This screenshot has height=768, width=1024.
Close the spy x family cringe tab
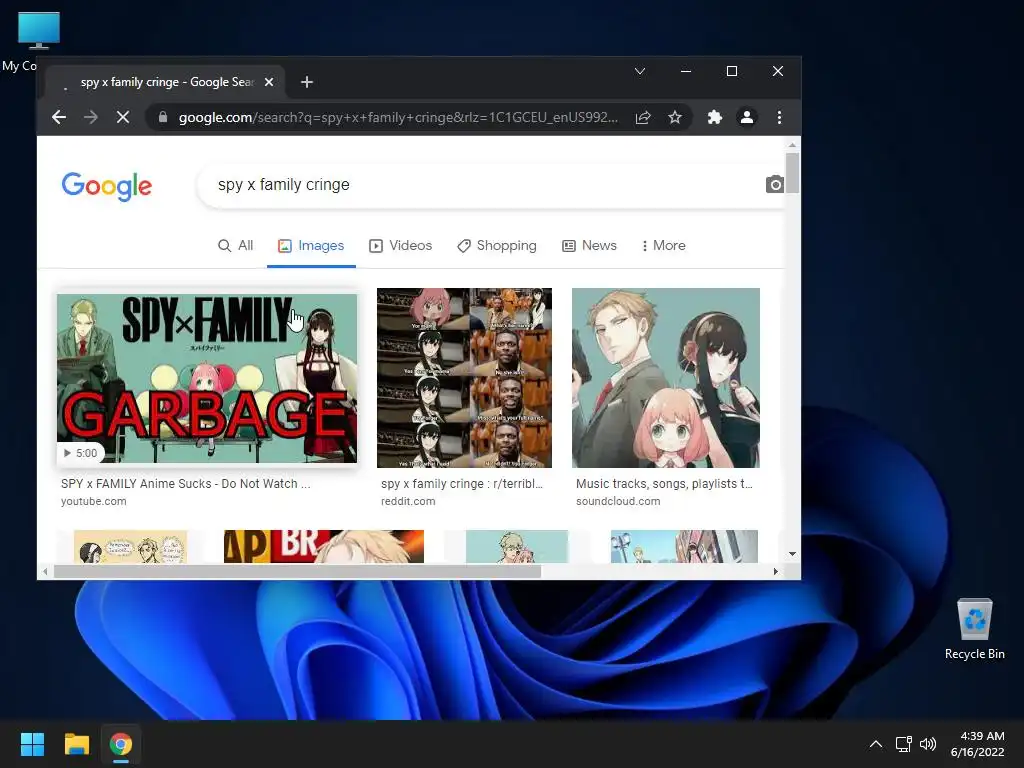coord(269,82)
